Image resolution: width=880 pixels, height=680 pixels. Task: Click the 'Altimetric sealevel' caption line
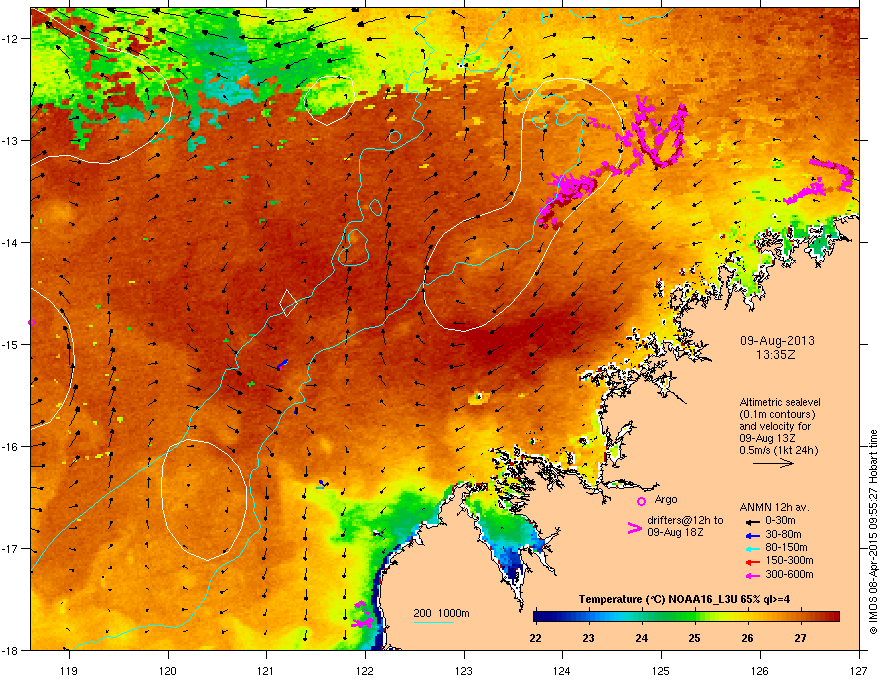click(780, 402)
